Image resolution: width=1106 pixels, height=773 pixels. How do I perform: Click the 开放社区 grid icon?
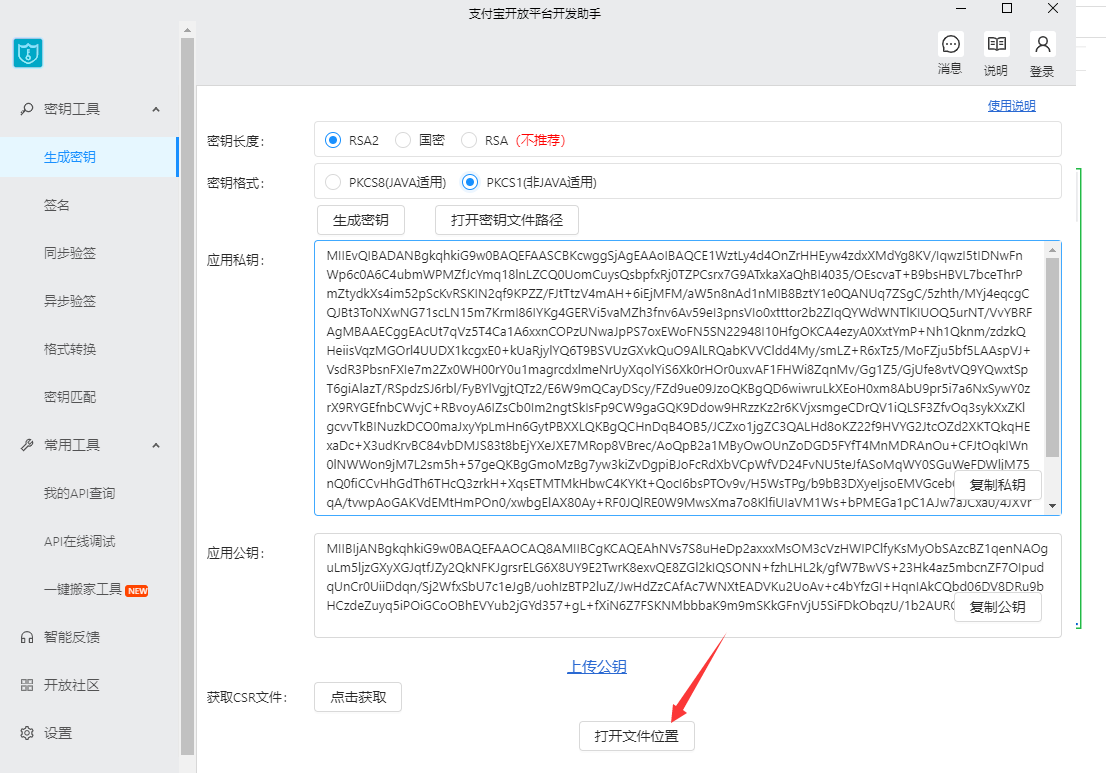[27, 685]
